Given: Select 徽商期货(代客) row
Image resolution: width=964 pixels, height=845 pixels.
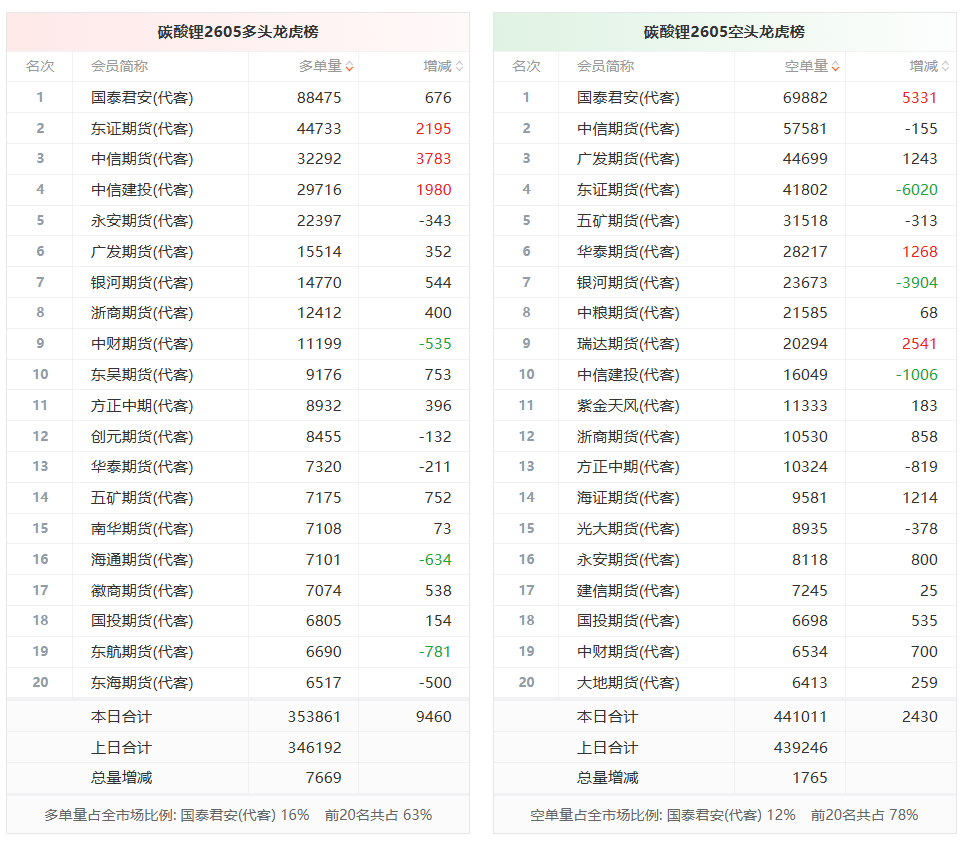Looking at the screenshot, I should (x=238, y=590).
